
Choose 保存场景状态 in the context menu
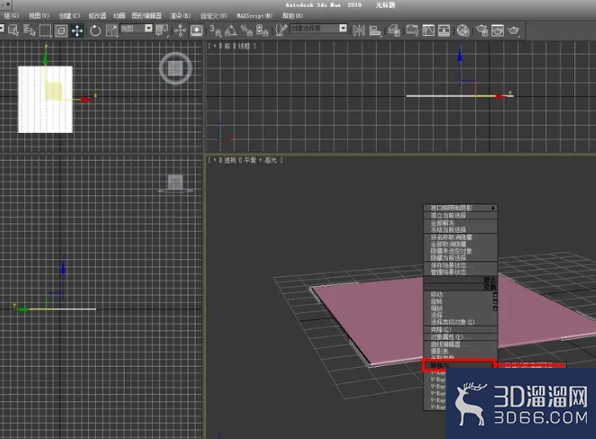tap(460, 265)
